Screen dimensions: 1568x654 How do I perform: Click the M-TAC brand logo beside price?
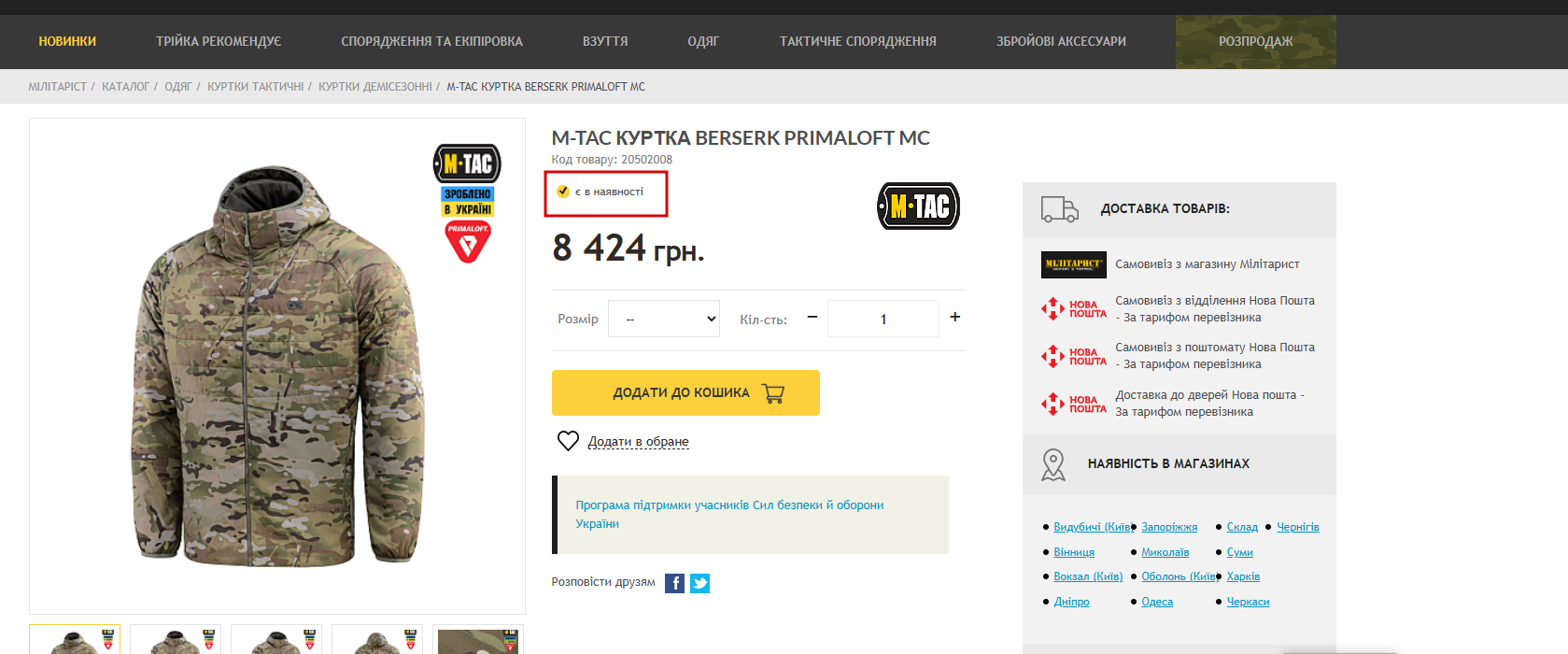(x=918, y=206)
